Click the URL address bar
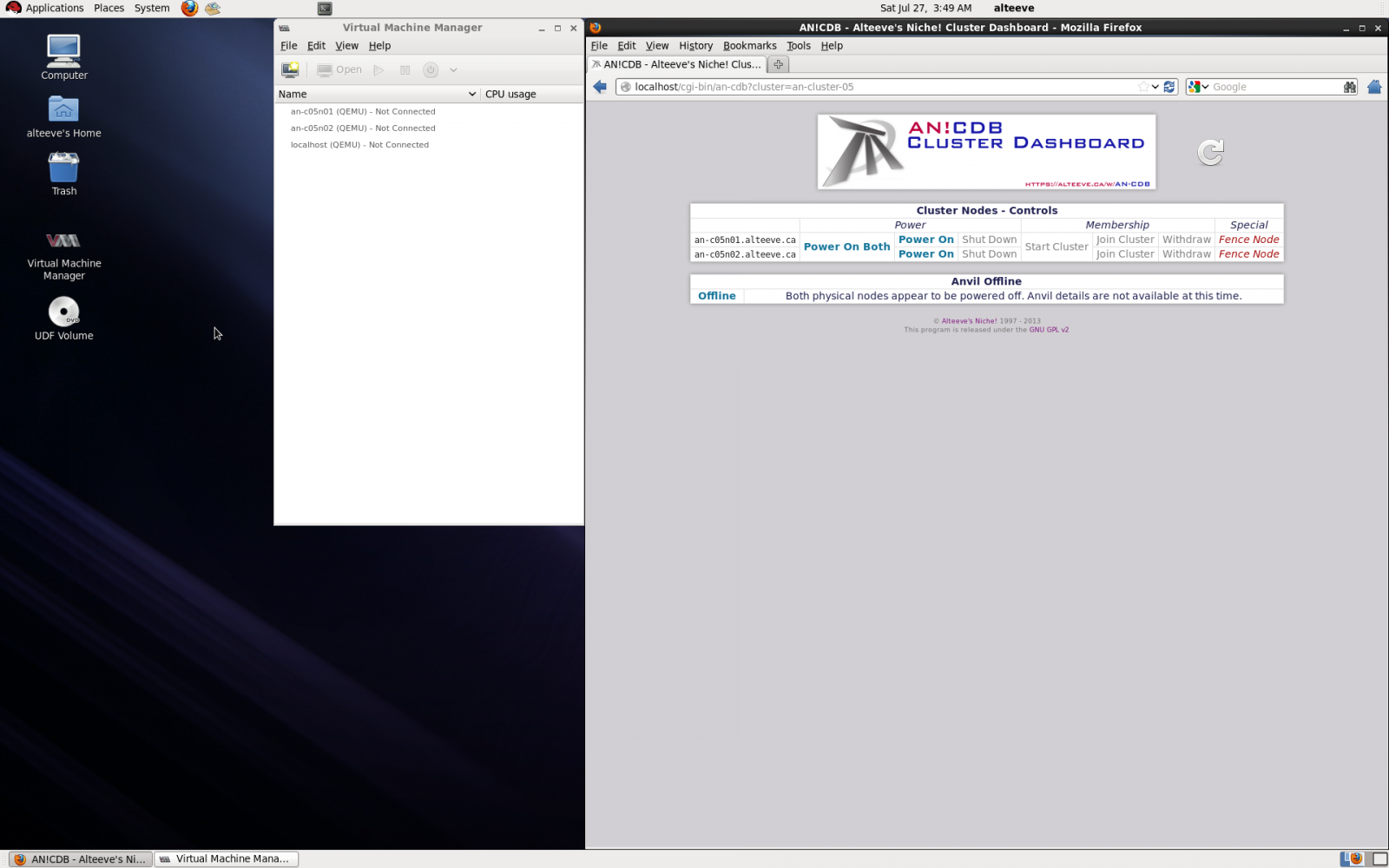This screenshot has height=868, width=1389. coord(877,87)
